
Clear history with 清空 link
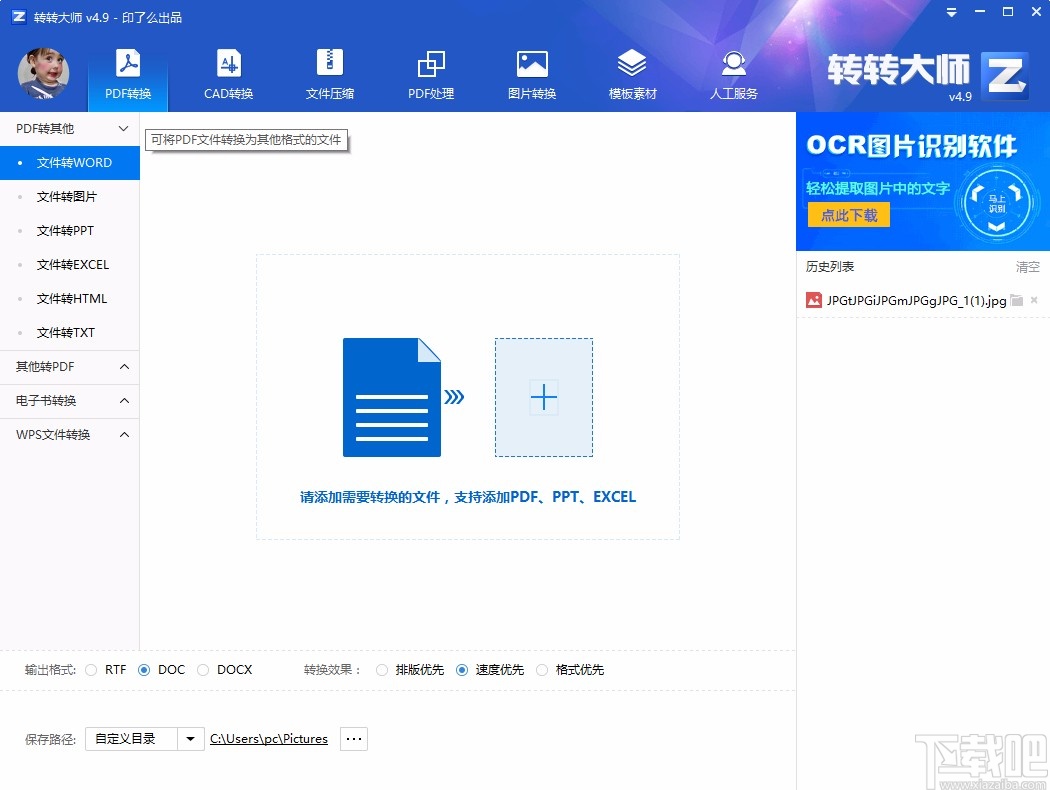(1027, 266)
